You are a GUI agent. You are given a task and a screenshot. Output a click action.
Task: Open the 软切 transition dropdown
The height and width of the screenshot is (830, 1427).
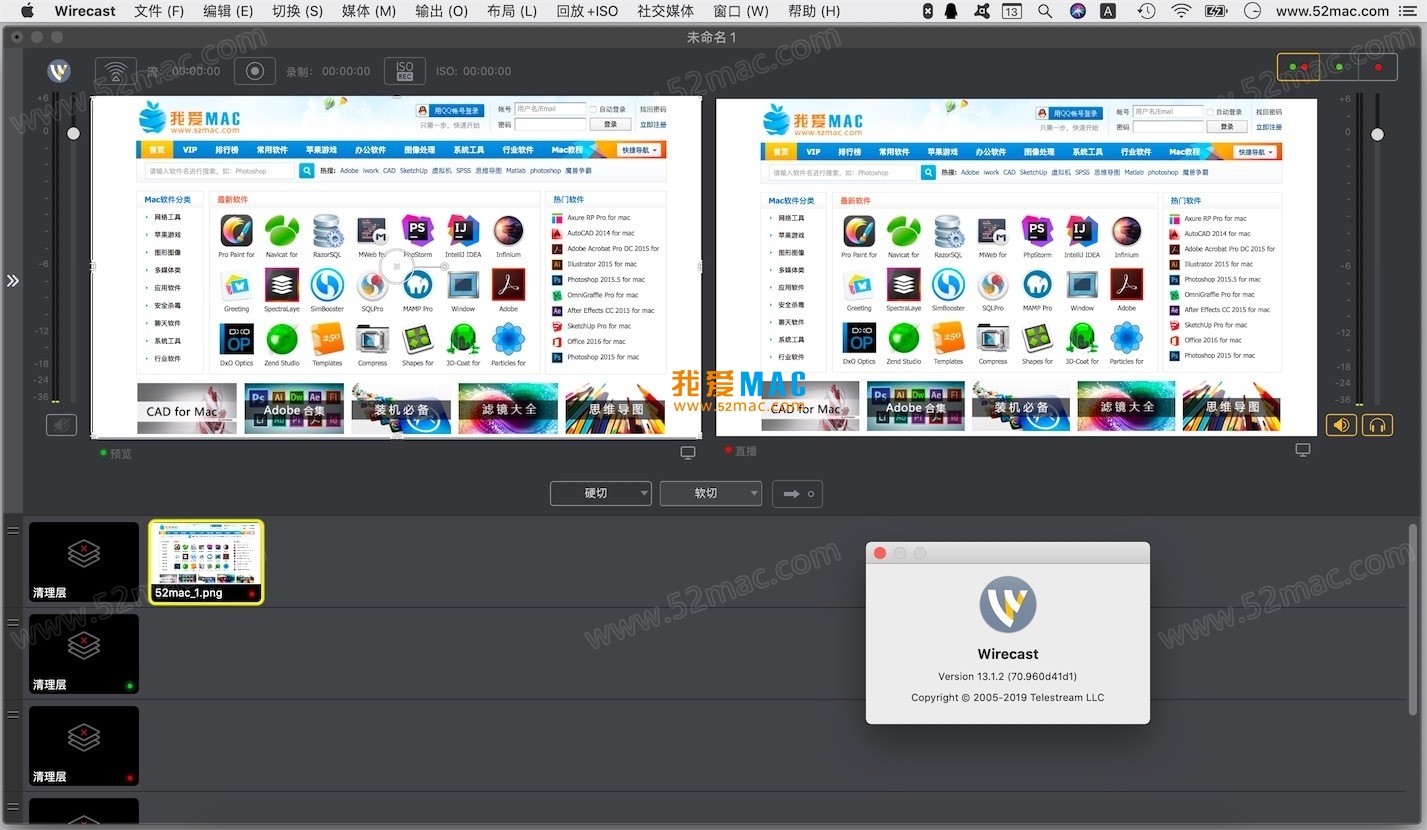[x=710, y=493]
